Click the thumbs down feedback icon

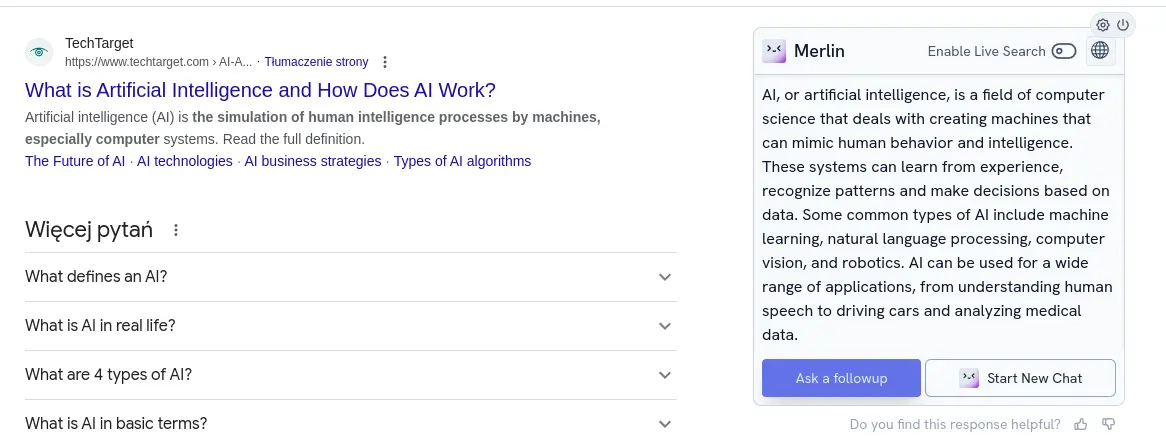pos(1109,424)
